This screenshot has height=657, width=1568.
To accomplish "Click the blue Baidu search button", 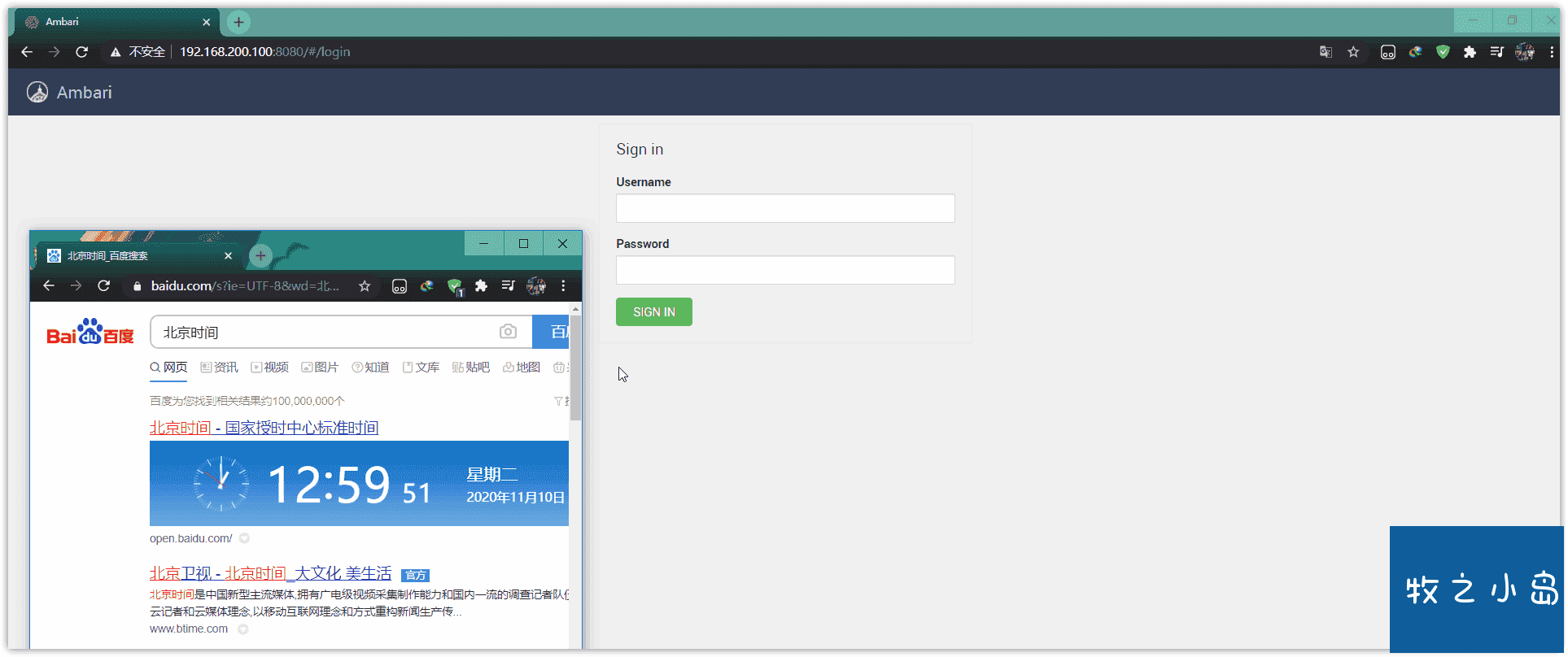I will (x=552, y=332).
